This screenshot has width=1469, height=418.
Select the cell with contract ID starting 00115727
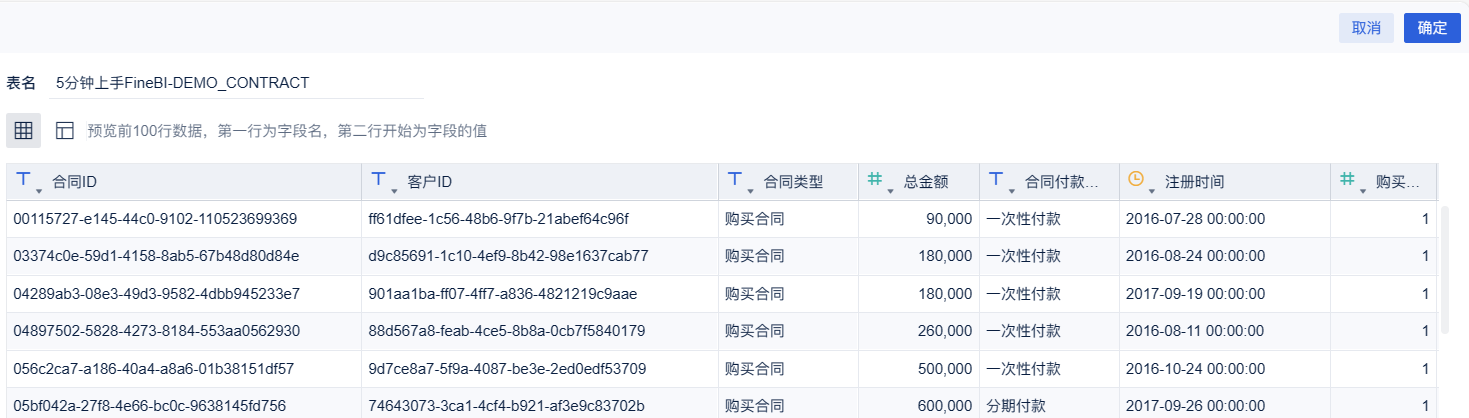tap(155, 218)
